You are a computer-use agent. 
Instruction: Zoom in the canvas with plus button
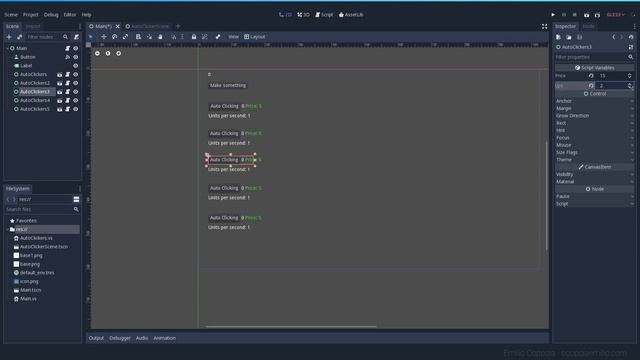click(x=118, y=53)
